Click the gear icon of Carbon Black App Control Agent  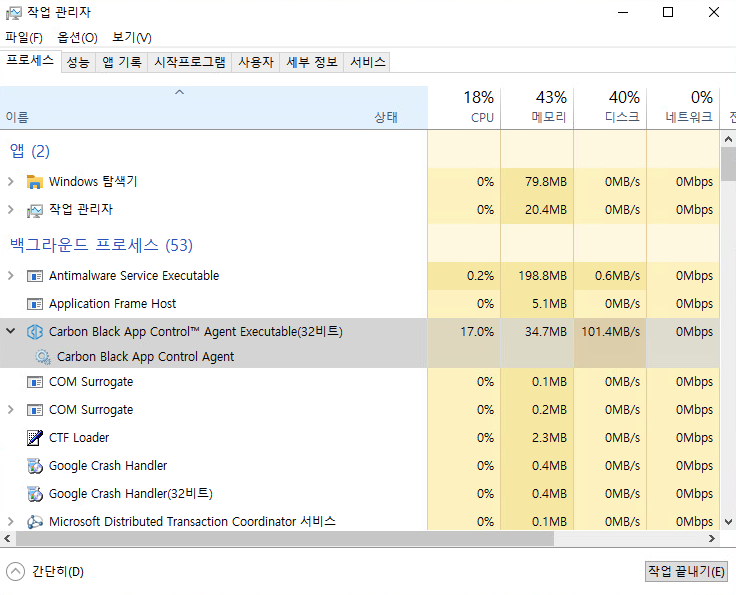coord(43,357)
